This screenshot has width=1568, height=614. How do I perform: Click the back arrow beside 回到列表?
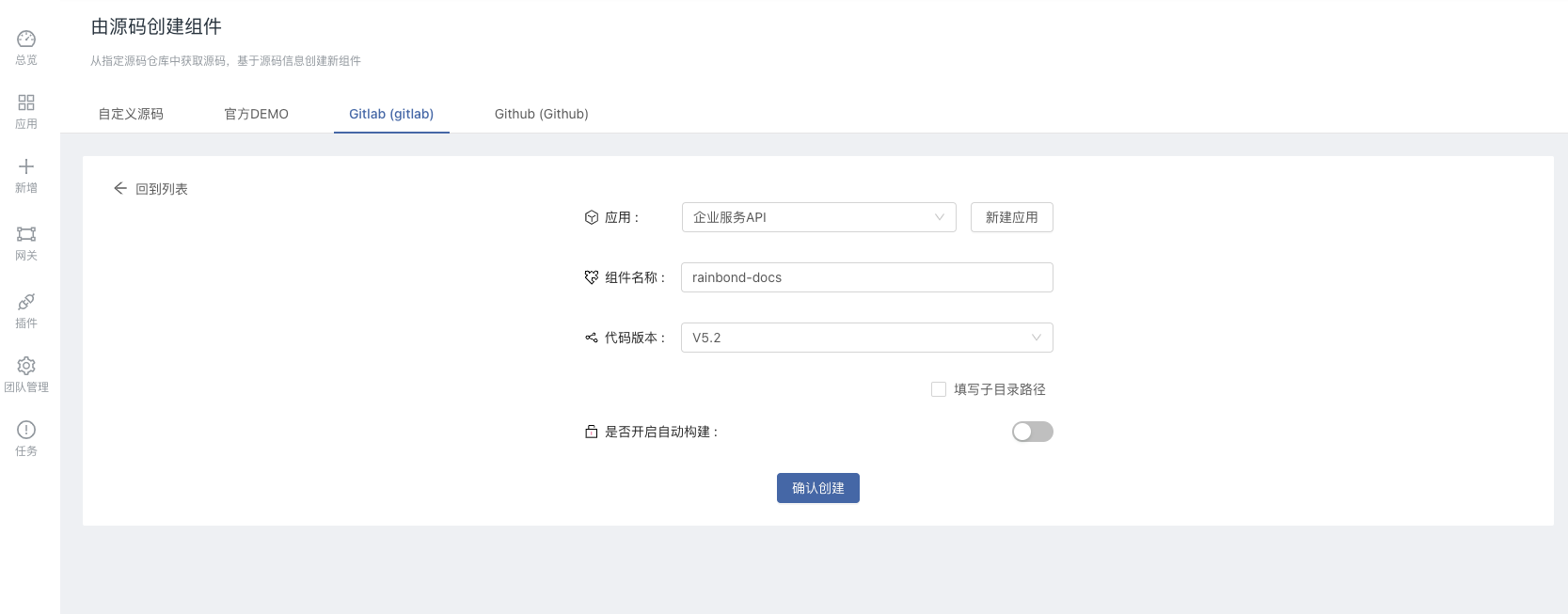[120, 188]
